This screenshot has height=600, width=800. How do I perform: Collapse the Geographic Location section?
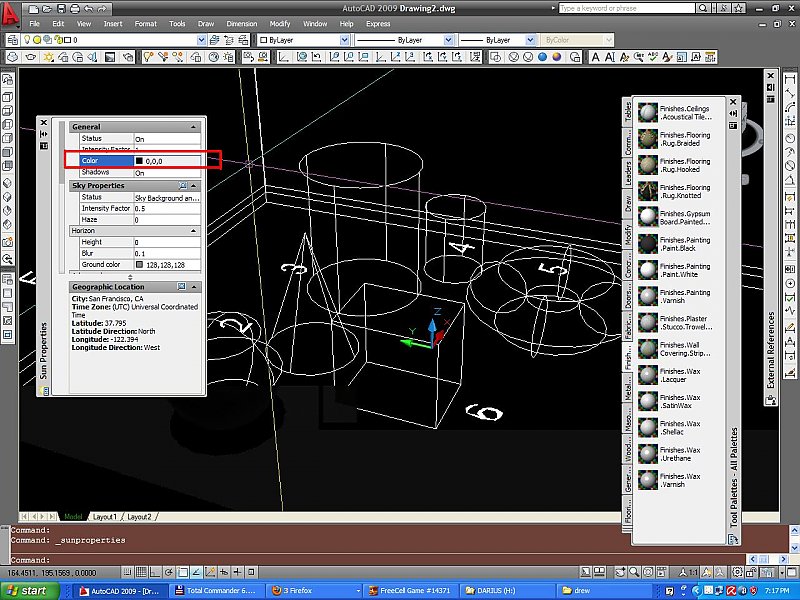coord(196,287)
